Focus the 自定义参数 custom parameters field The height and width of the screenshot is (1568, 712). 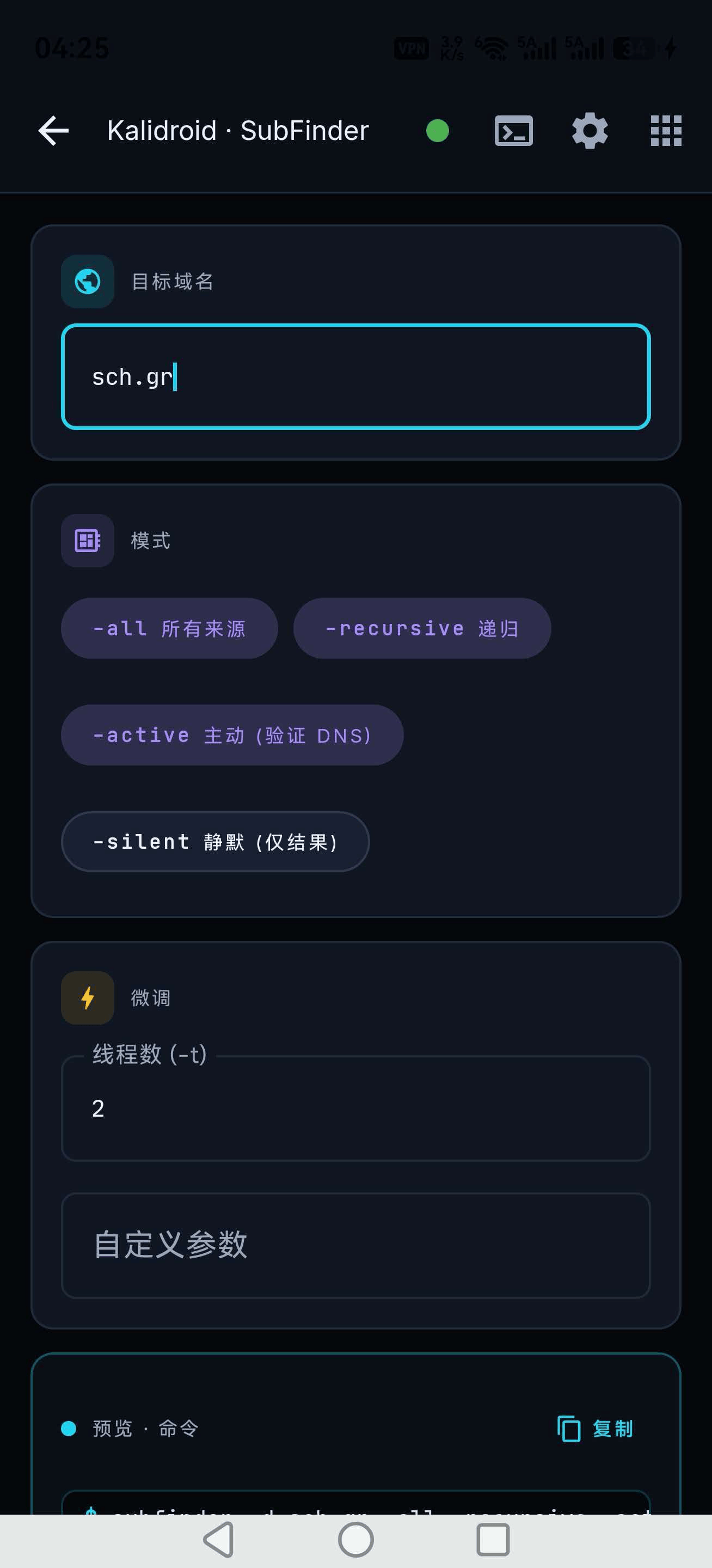pos(356,1245)
